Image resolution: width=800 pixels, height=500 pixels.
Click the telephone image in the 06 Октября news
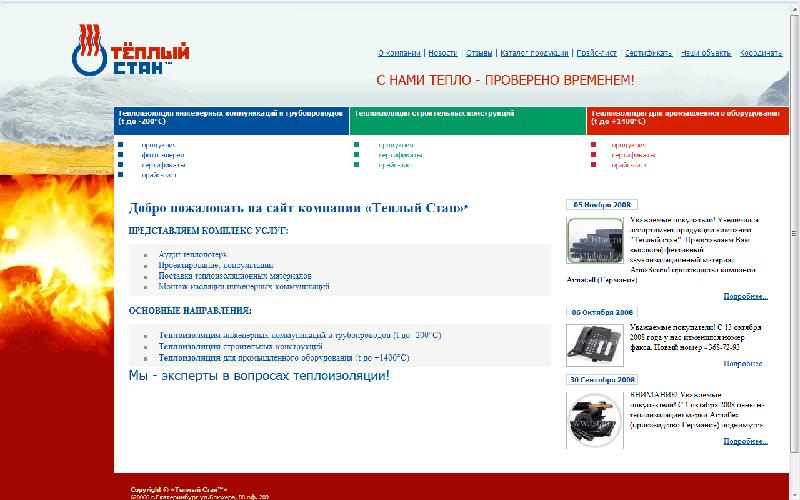point(595,345)
